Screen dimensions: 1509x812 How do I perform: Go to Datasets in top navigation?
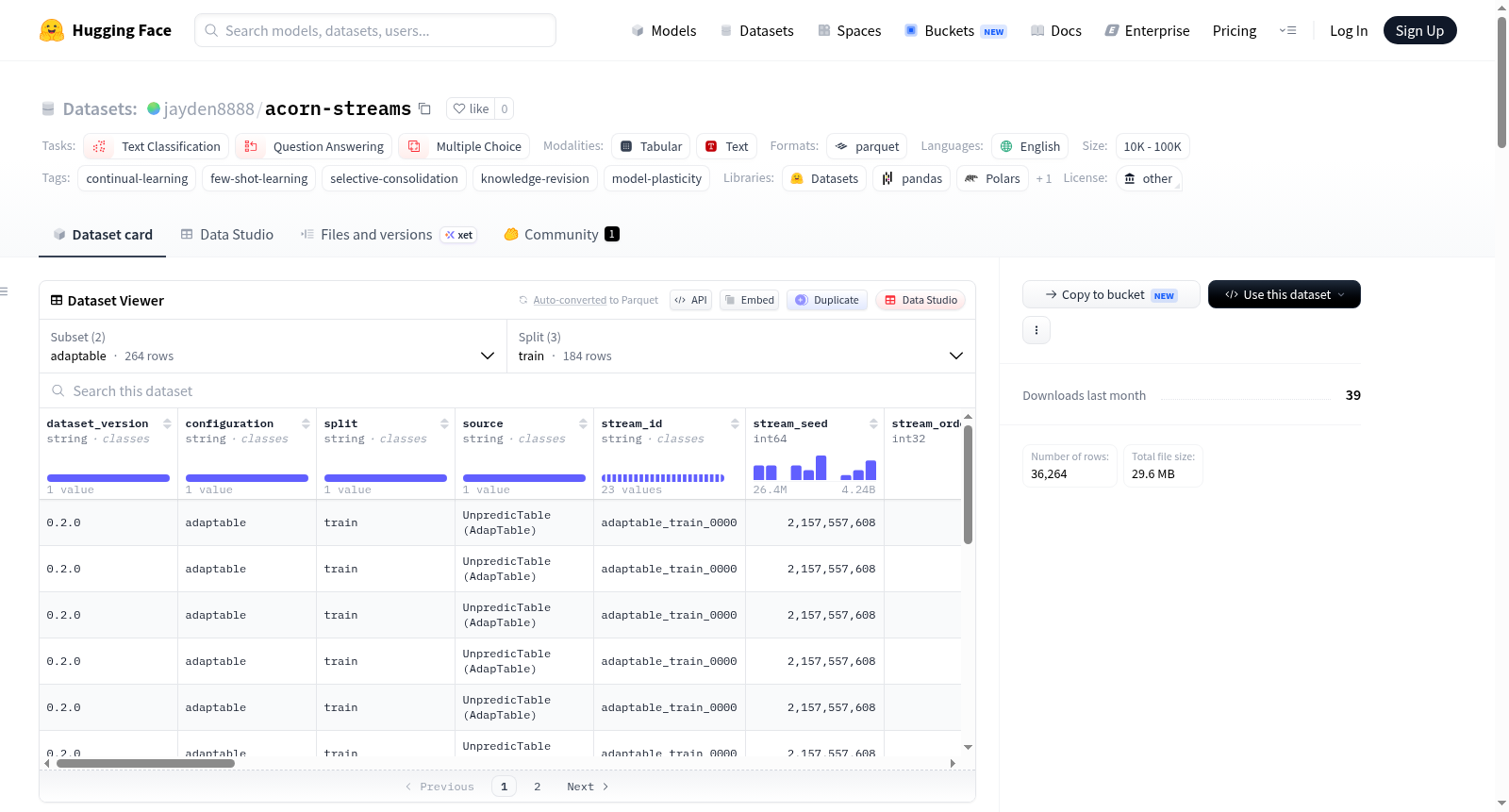[x=756, y=30]
